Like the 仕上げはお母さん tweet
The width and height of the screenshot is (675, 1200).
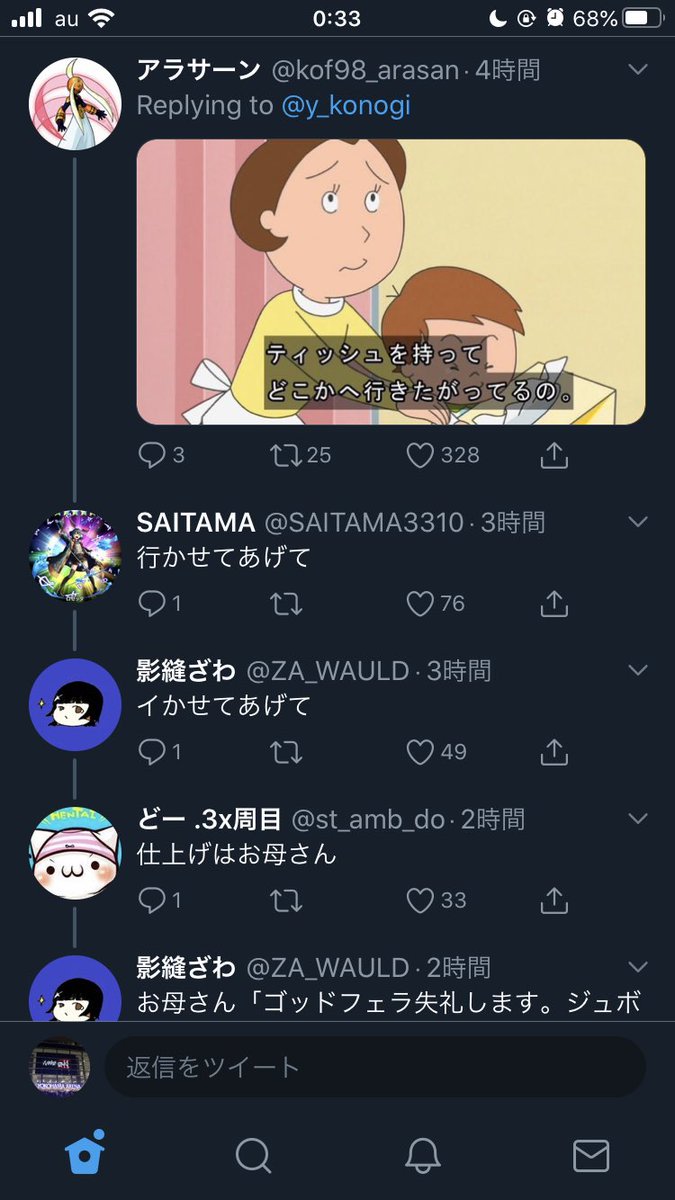tap(421, 900)
